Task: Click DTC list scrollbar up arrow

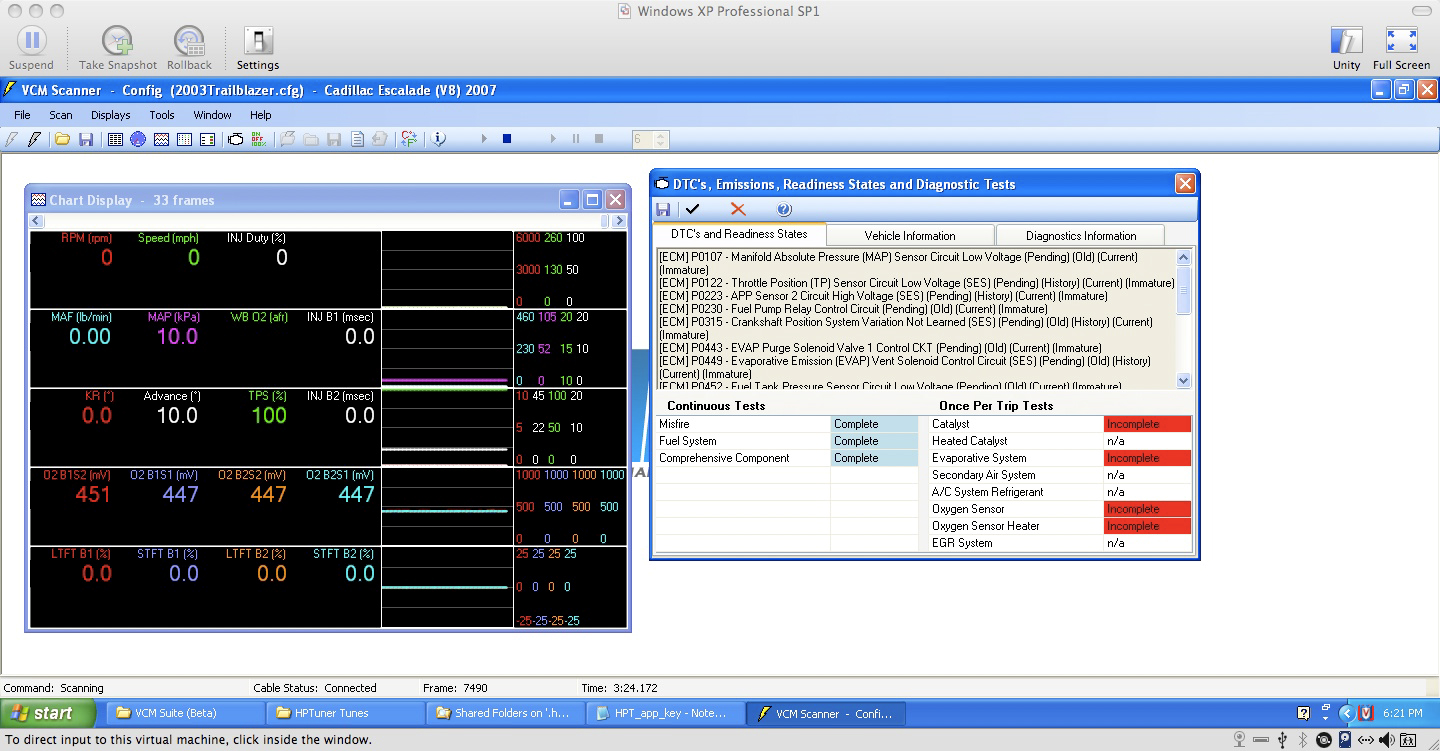Action: (1184, 256)
